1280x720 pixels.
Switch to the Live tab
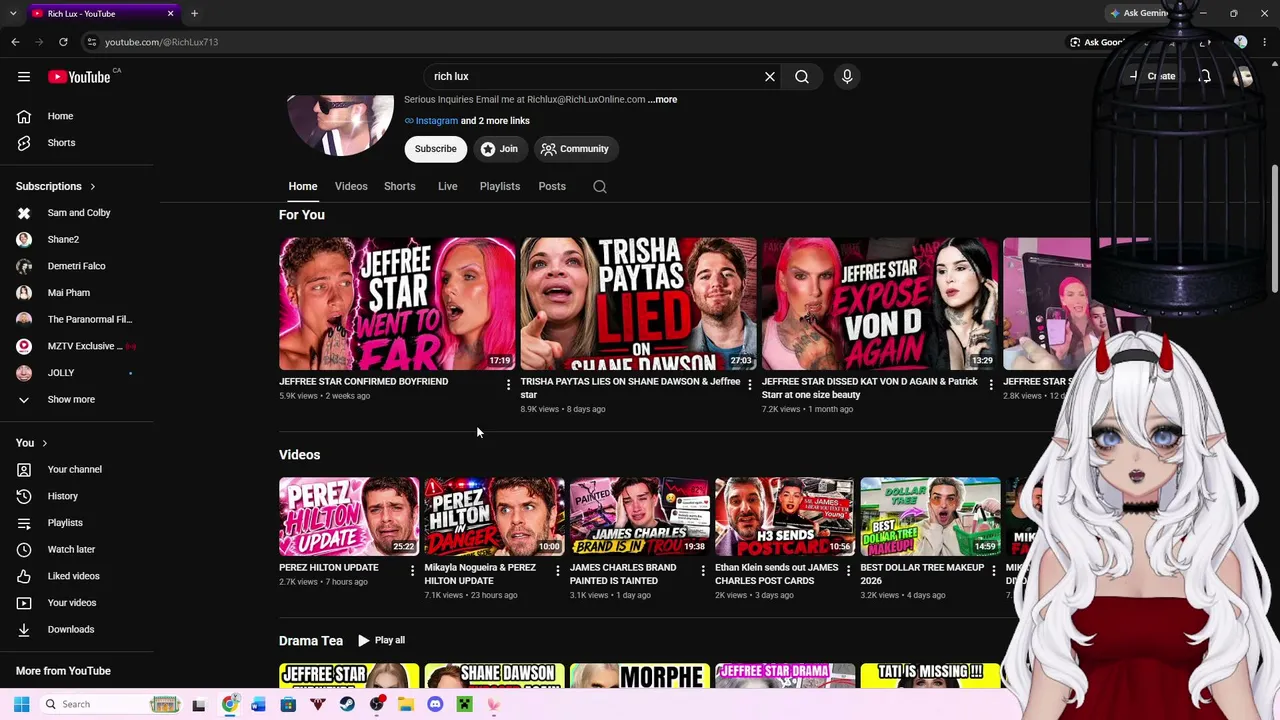pos(447,186)
